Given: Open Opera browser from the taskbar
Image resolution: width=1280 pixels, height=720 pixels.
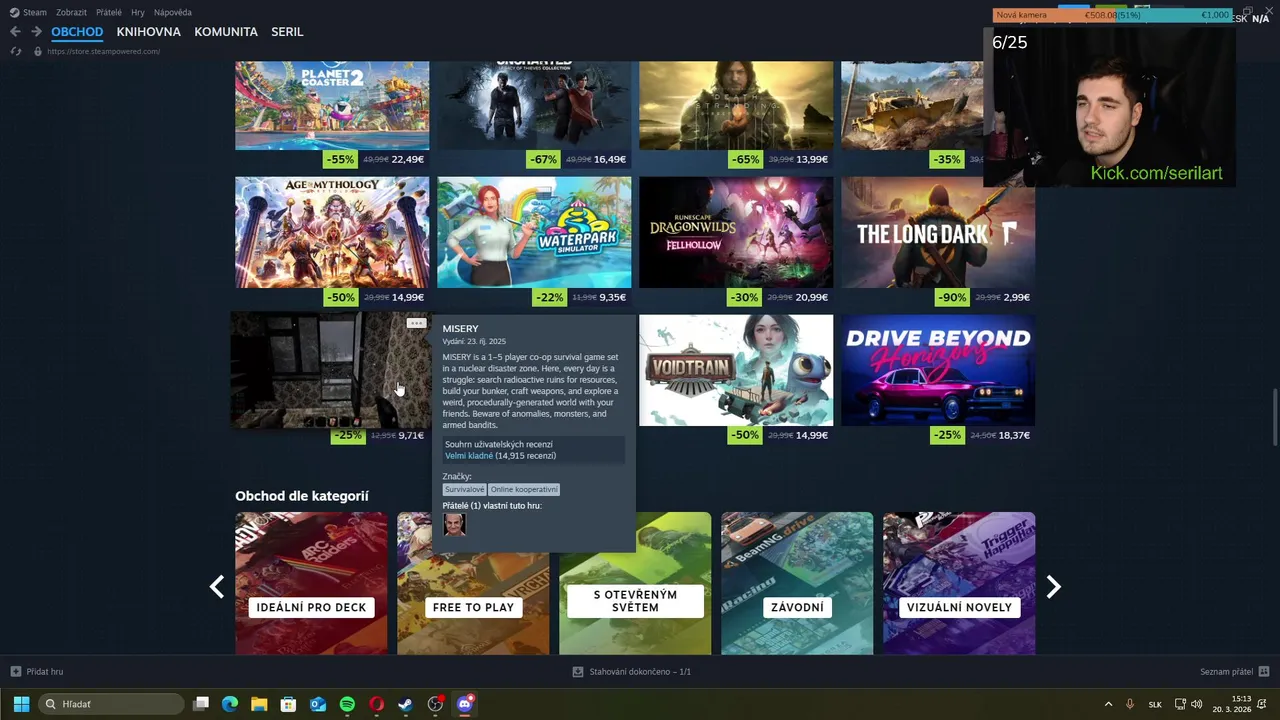Looking at the screenshot, I should (x=376, y=704).
